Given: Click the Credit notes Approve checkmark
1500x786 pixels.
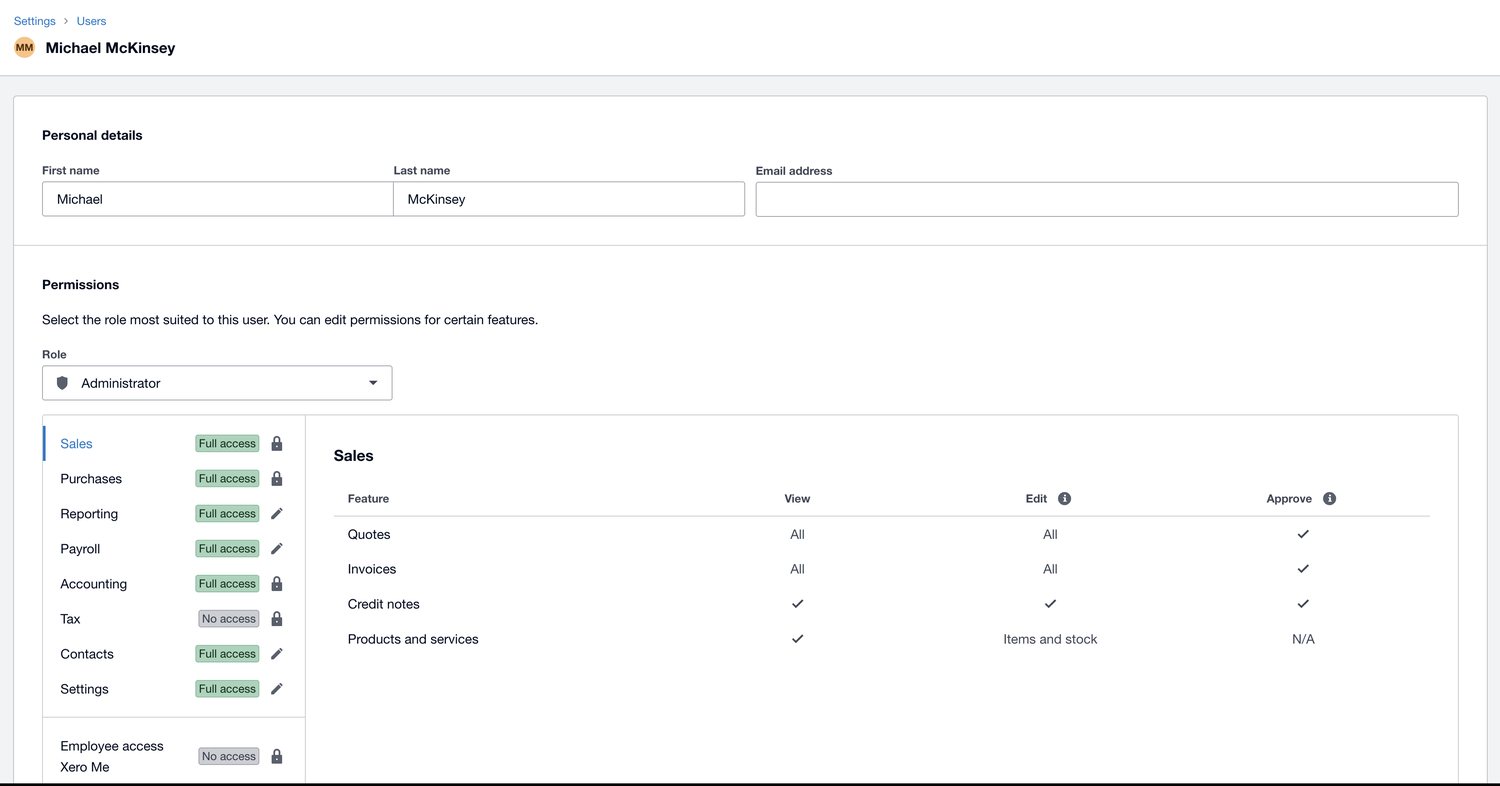Looking at the screenshot, I should [x=1302, y=604].
